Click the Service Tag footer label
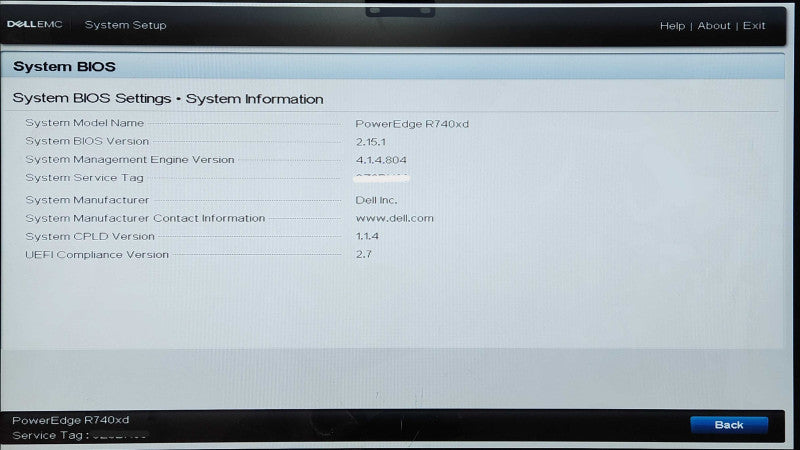Screen dimensions: 800x450 [x=51, y=435]
